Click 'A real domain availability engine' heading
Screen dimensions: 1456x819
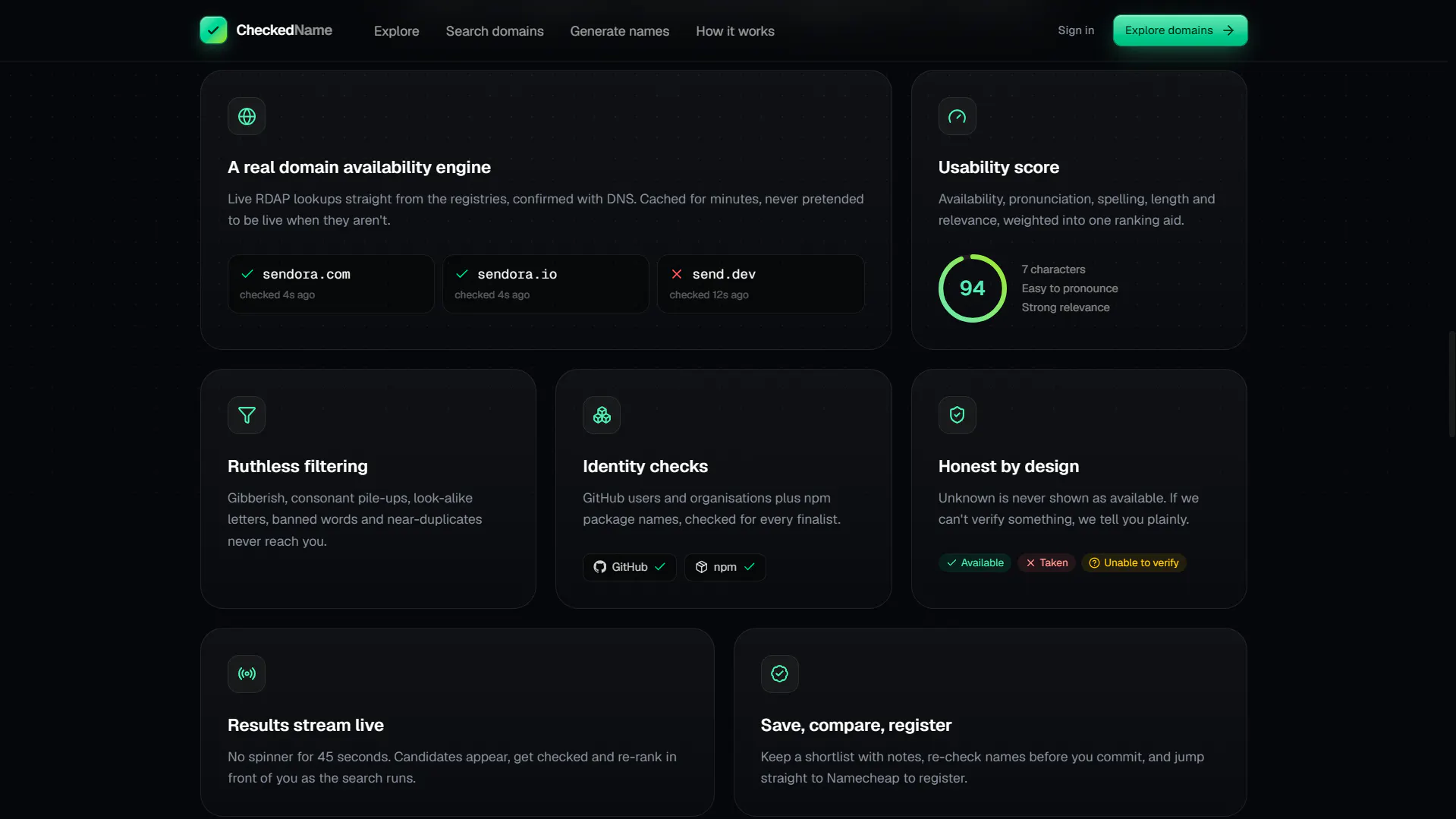pos(359,167)
